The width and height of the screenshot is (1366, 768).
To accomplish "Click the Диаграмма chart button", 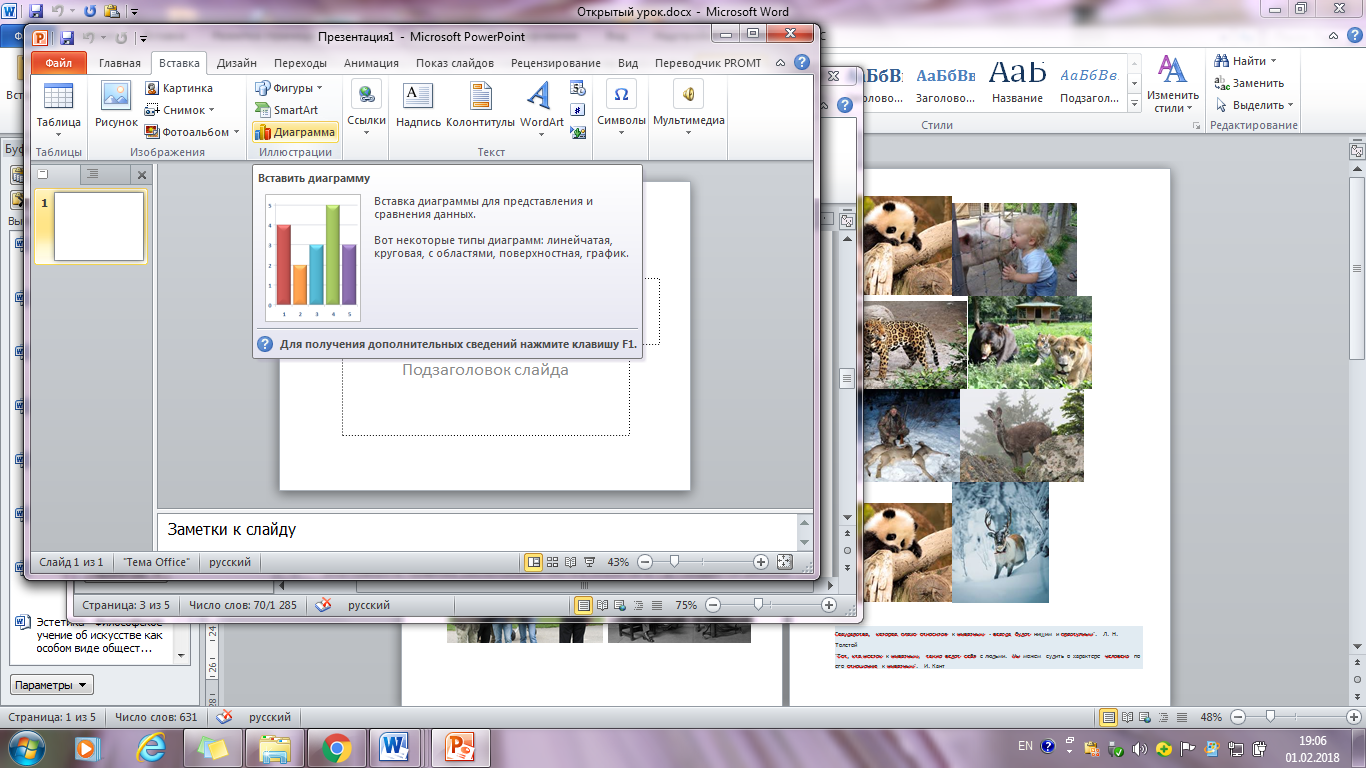I will pos(295,132).
